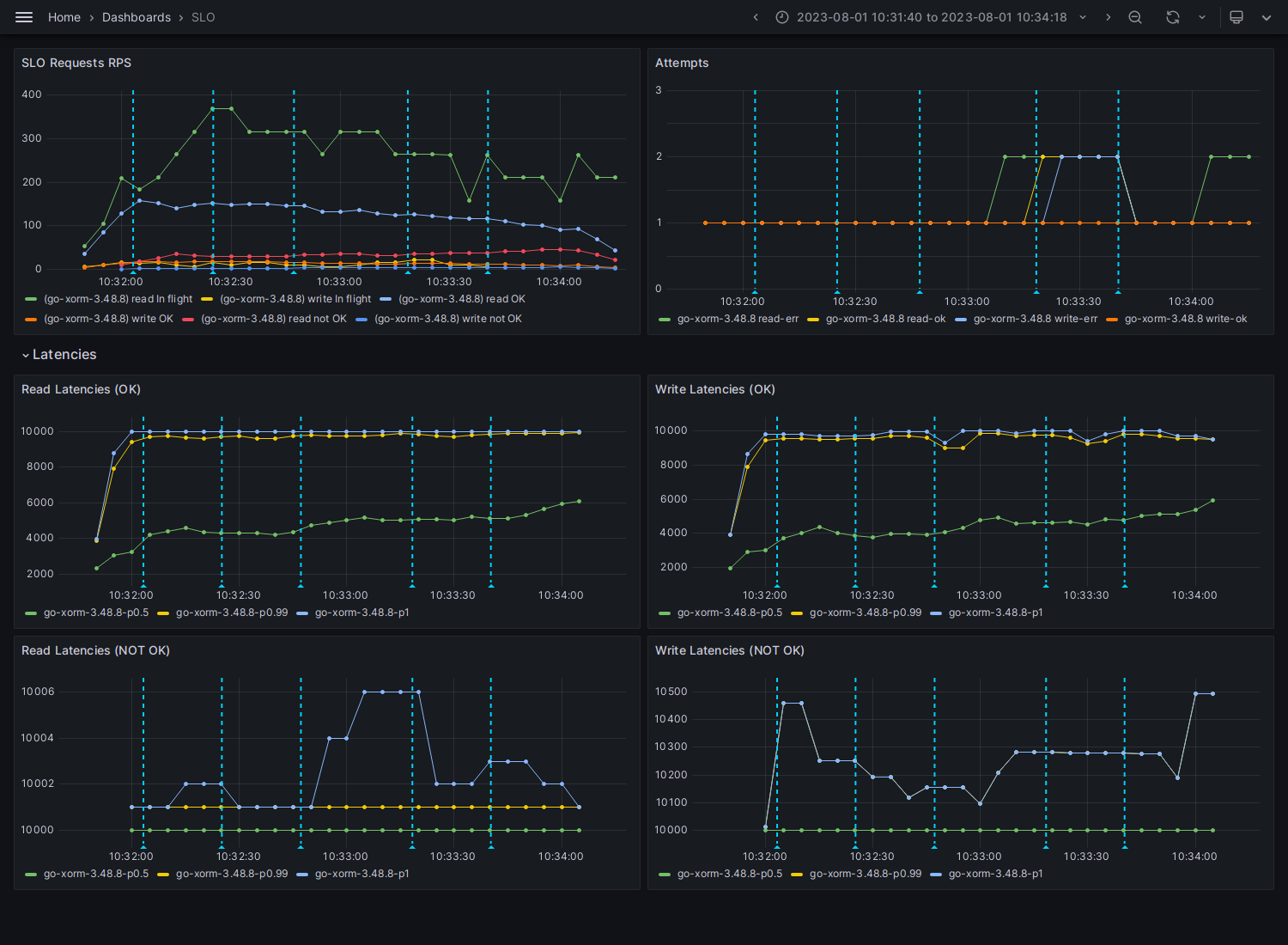The width and height of the screenshot is (1288, 945).
Task: Toggle write-err series in Attempts legend
Action: coord(1036,319)
